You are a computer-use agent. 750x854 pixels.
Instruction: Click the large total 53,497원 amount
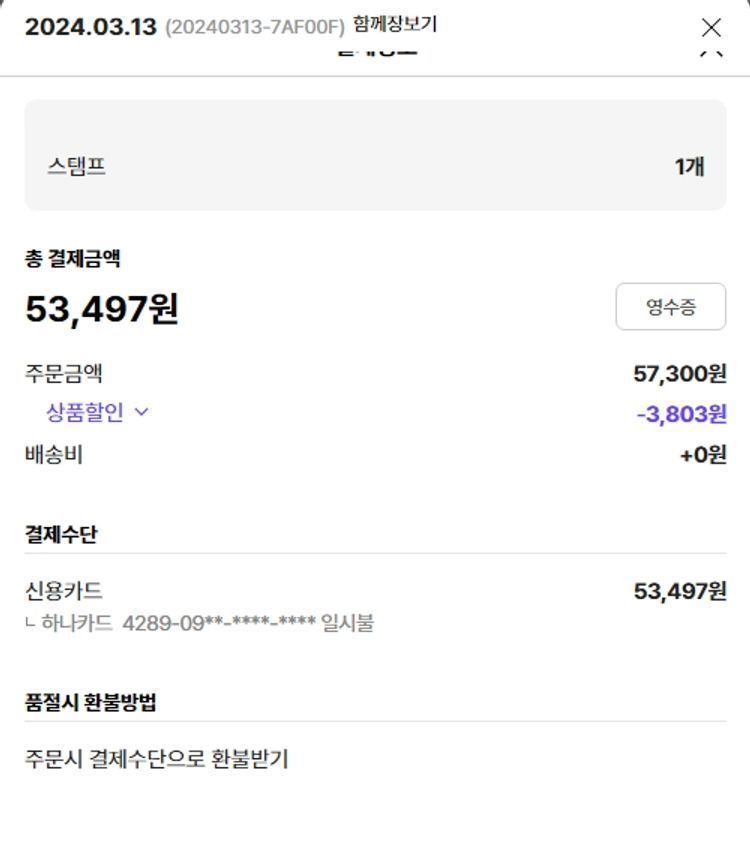point(102,309)
